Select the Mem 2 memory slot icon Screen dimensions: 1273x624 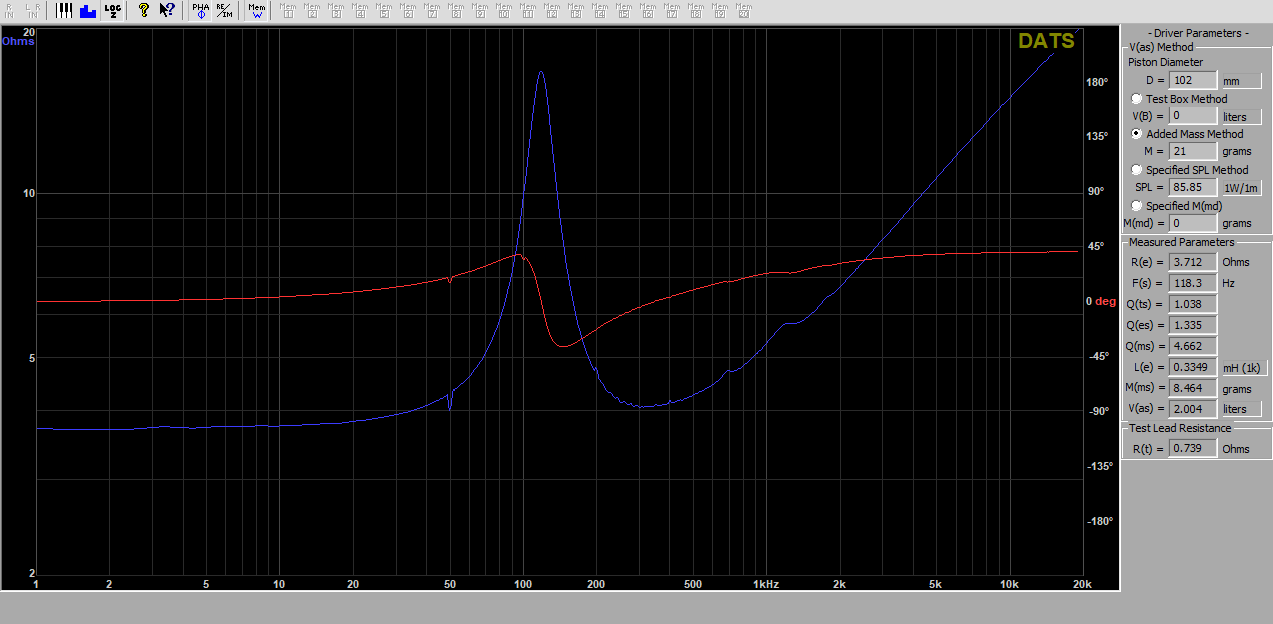point(312,11)
